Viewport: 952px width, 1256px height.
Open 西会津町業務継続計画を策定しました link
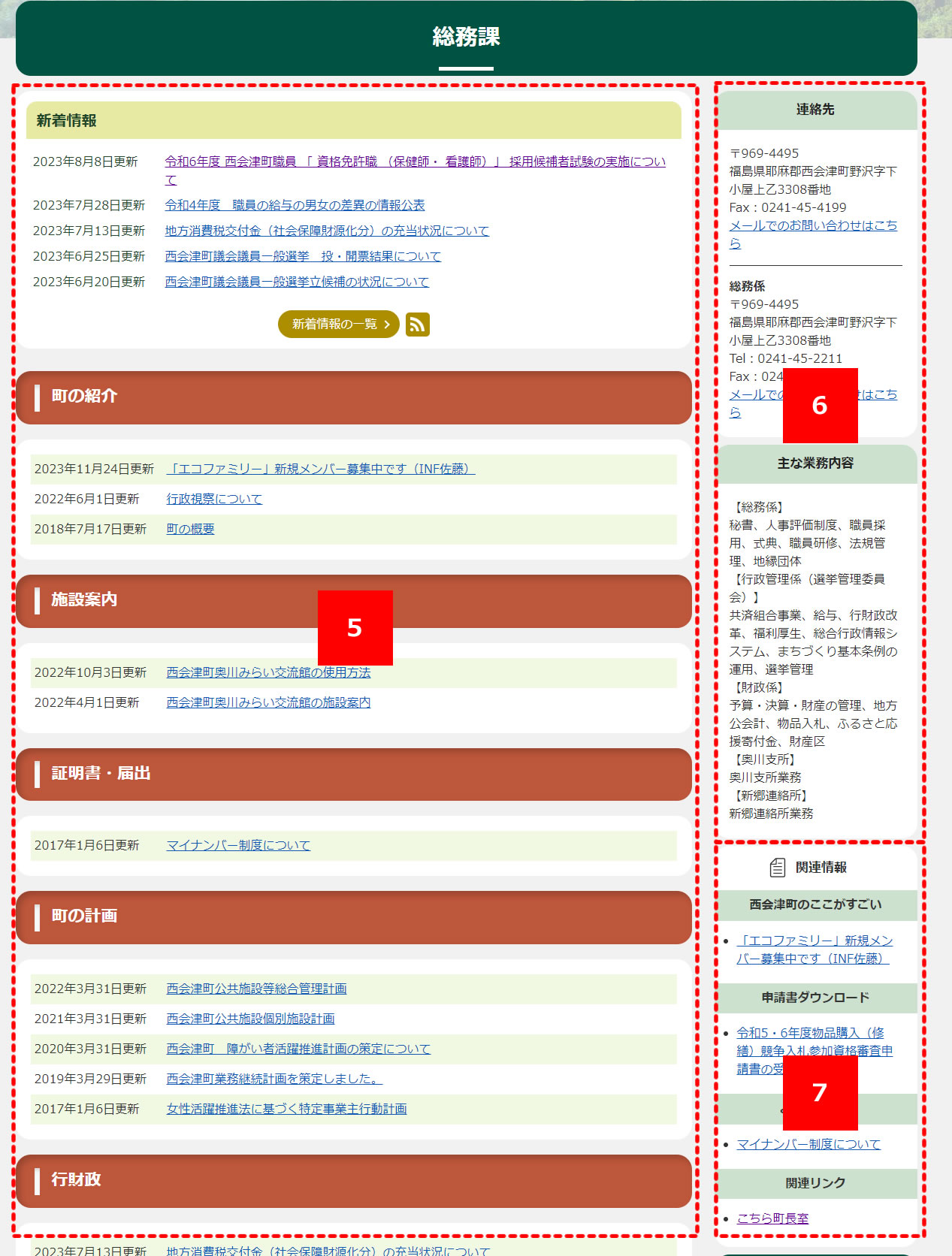(274, 1079)
